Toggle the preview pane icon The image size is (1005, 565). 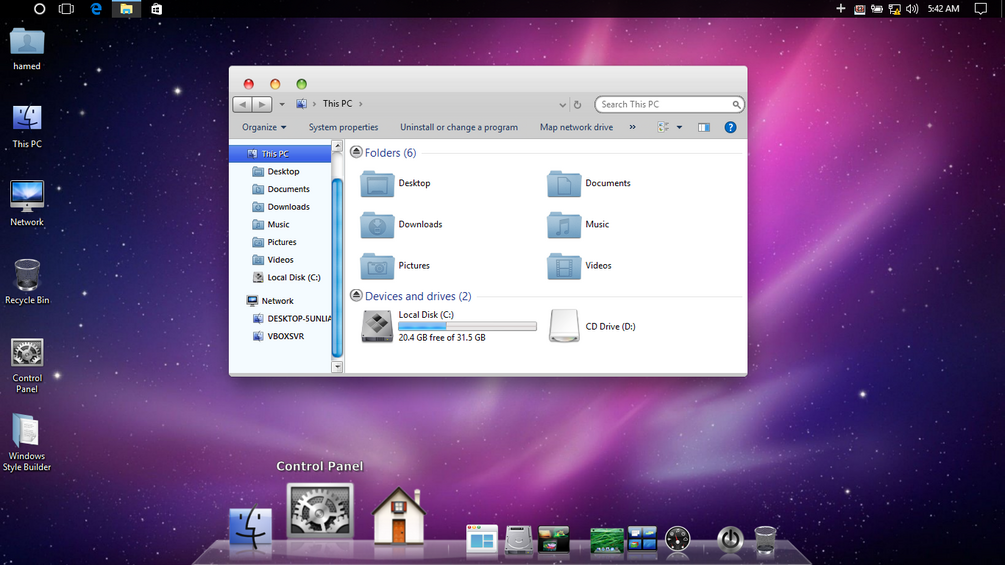[x=704, y=127]
